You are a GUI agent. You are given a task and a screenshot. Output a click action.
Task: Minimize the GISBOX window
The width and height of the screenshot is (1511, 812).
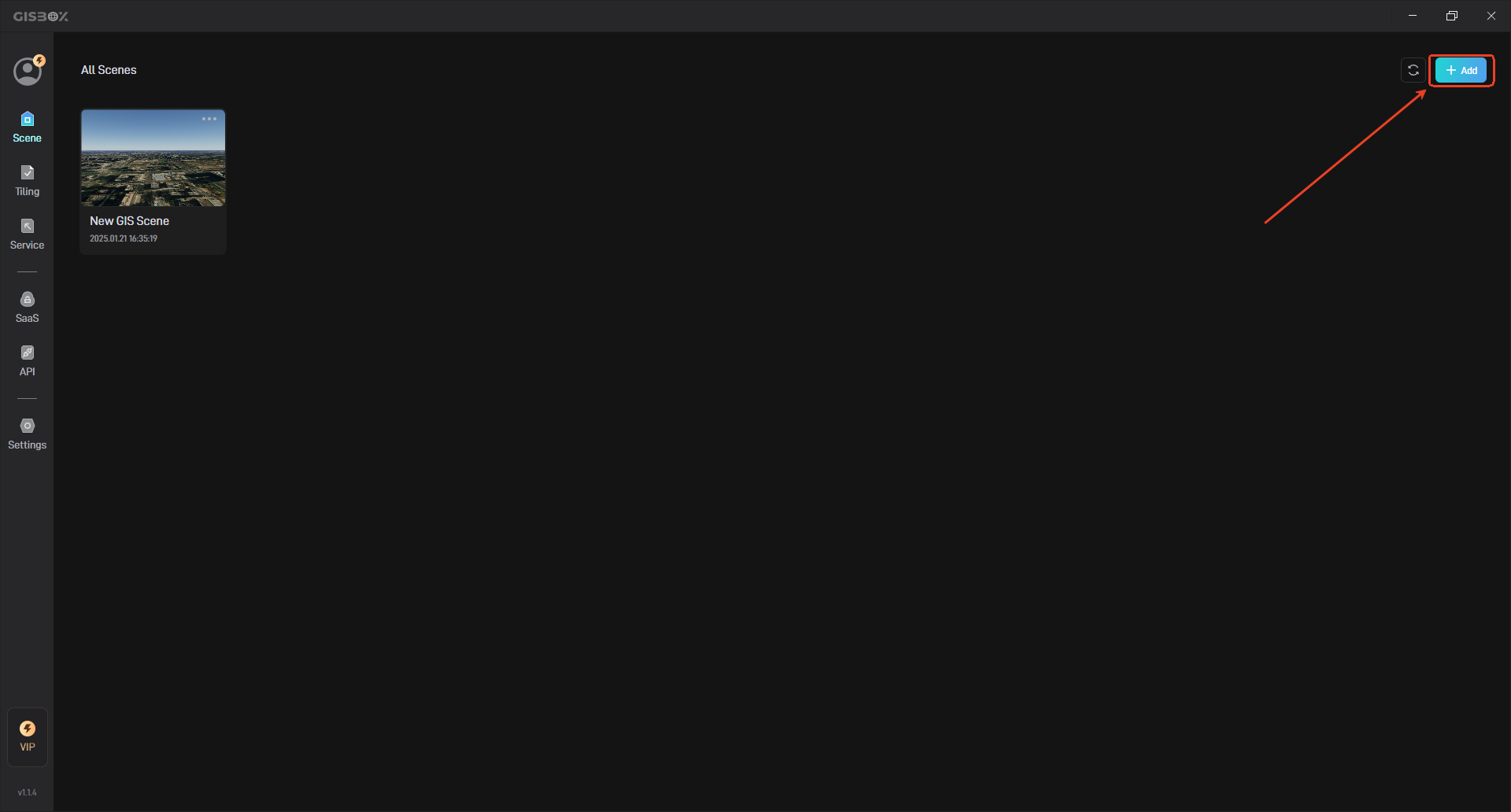[x=1413, y=16]
